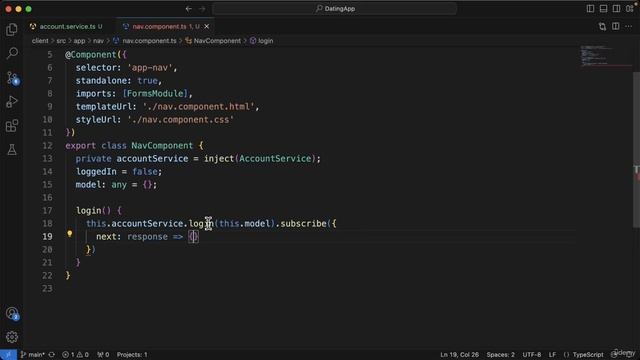Change indentation via Spaces: 2
The image size is (640, 360).
(x=500, y=355)
